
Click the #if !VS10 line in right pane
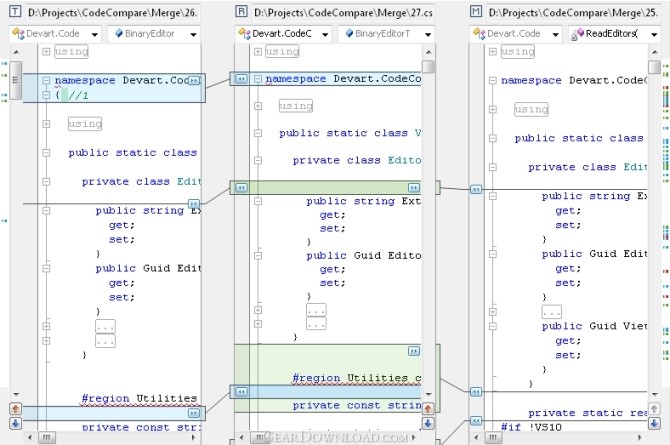(531, 427)
